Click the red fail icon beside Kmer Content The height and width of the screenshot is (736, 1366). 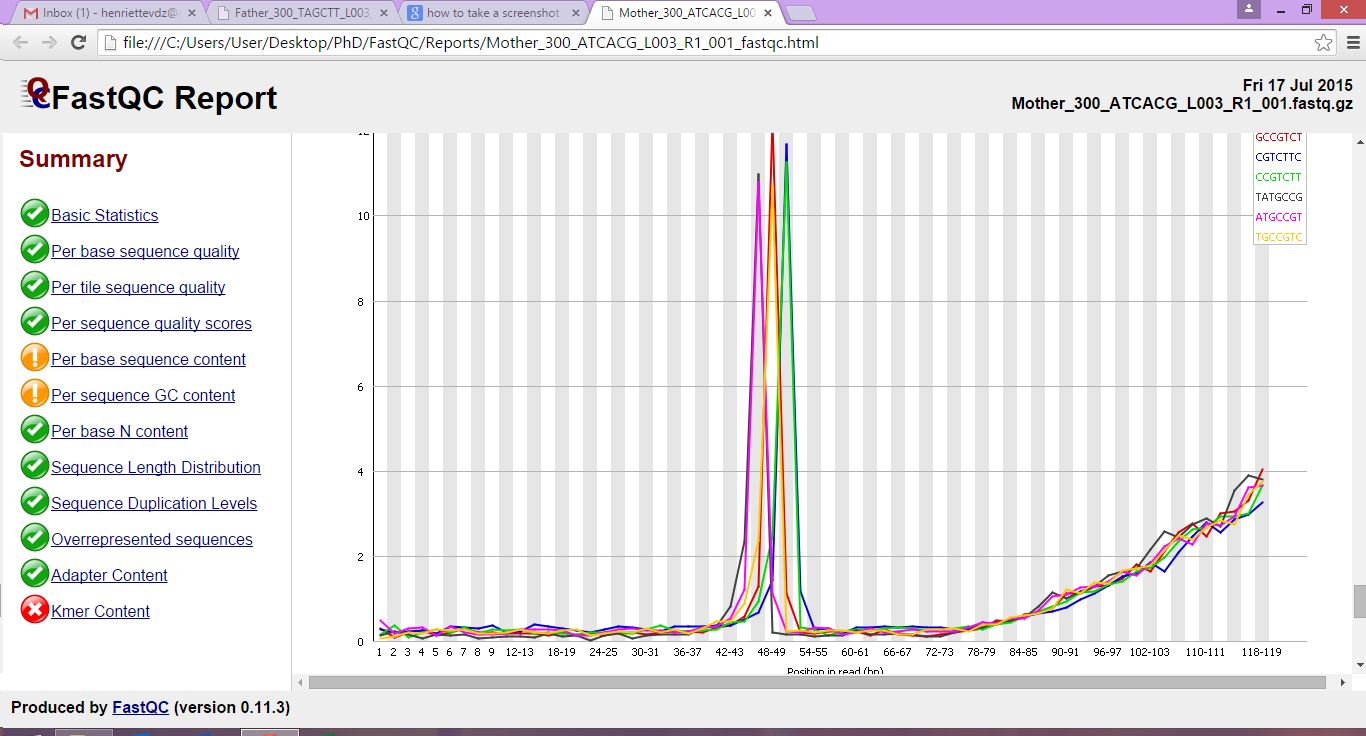(x=35, y=610)
